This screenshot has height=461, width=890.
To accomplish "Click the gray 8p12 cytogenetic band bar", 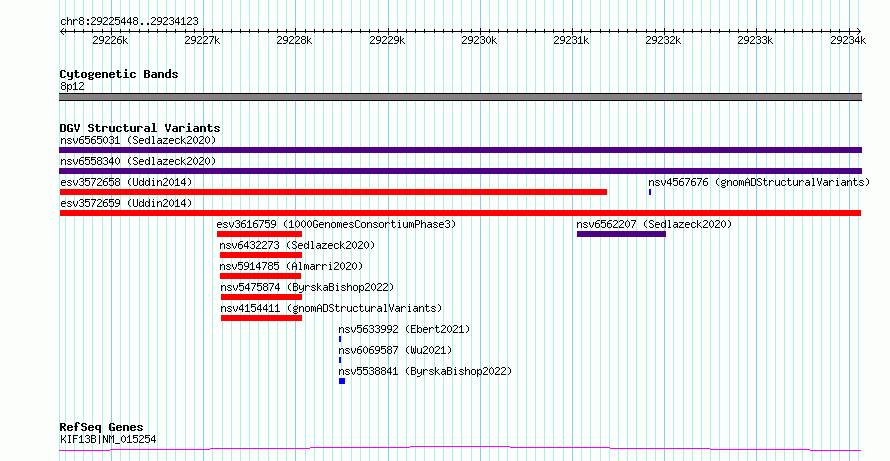I will pos(460,97).
